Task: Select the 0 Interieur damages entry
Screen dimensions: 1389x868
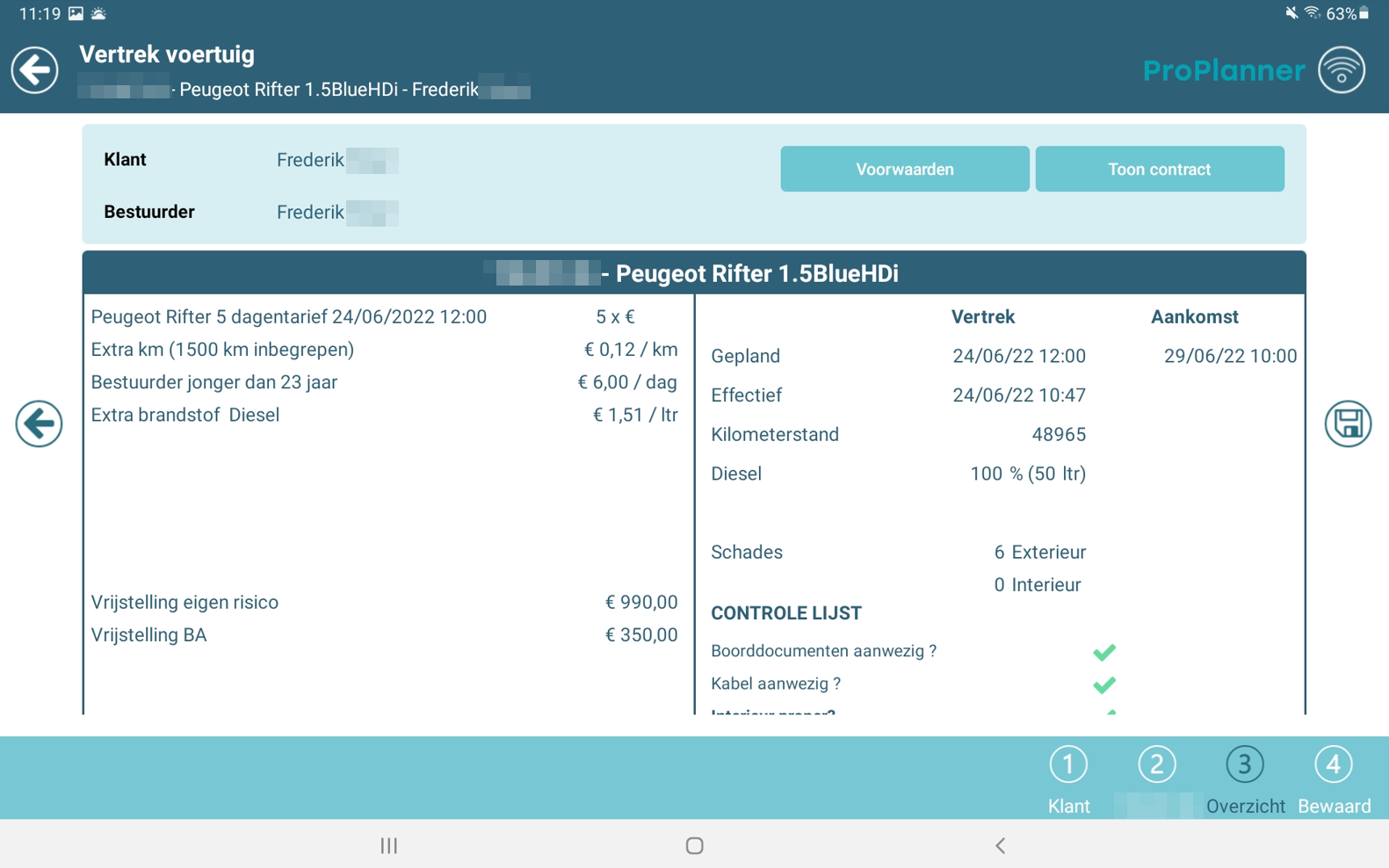Action: 1038,585
